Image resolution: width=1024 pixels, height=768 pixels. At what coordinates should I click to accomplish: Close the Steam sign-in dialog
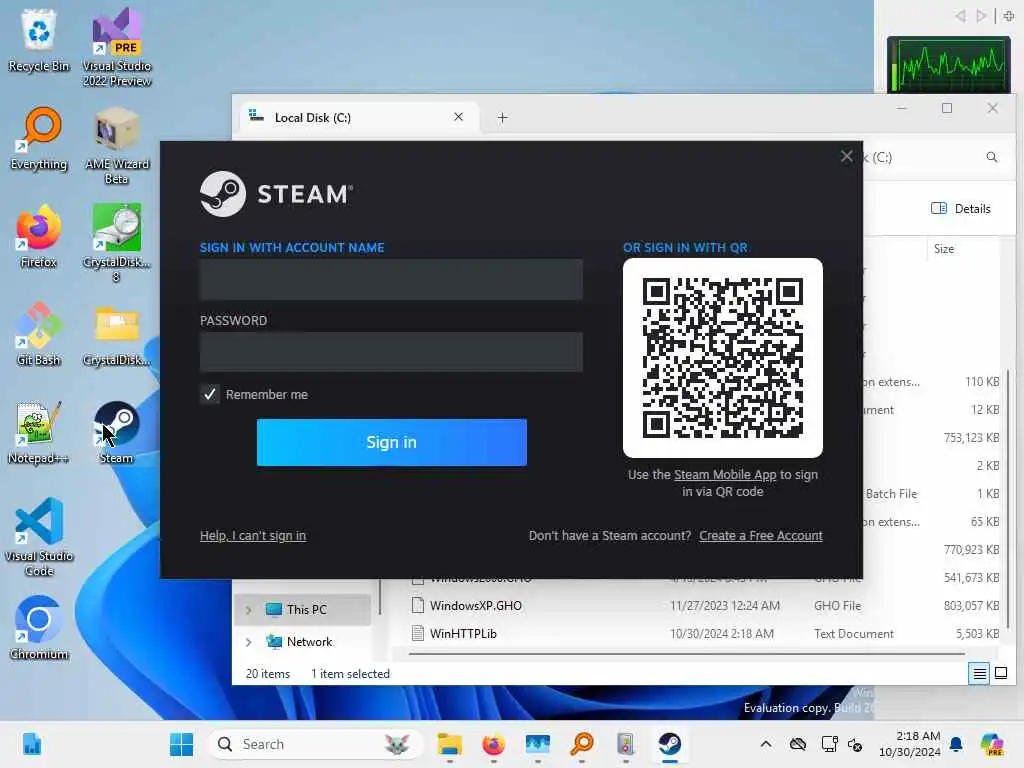846,157
